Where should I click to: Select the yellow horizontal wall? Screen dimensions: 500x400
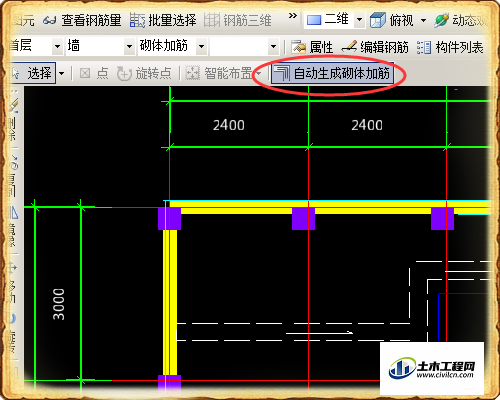(x=330, y=207)
